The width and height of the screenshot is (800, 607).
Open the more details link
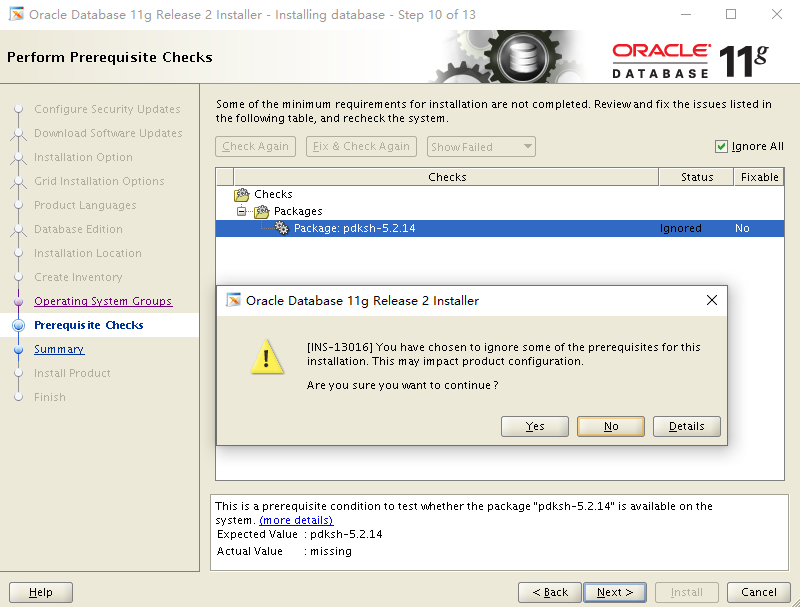pyautogui.click(x=296, y=520)
